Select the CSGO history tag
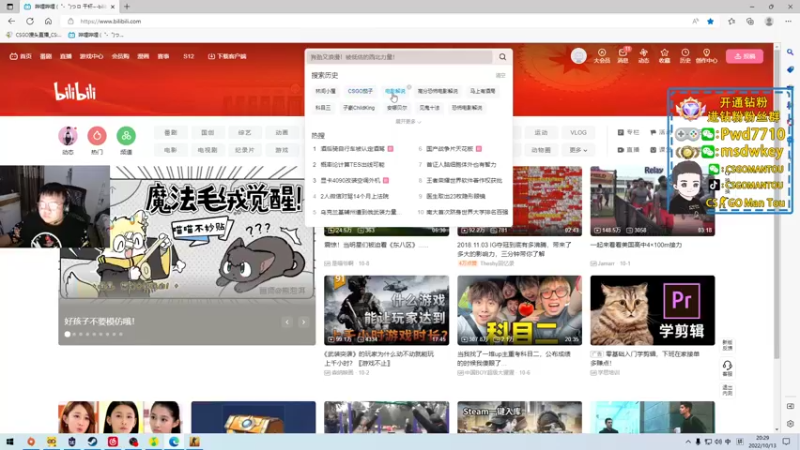The image size is (800, 450). (360, 91)
